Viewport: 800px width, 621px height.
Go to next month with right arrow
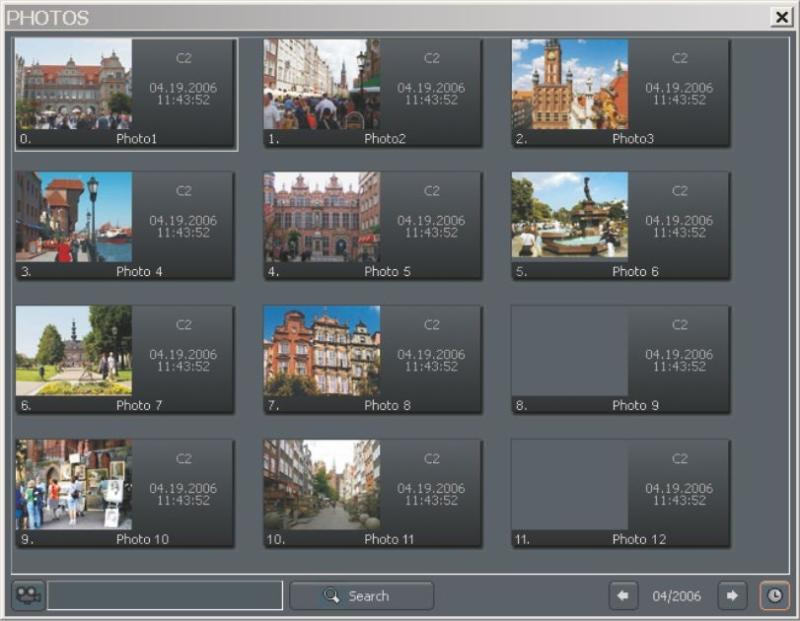(733, 596)
